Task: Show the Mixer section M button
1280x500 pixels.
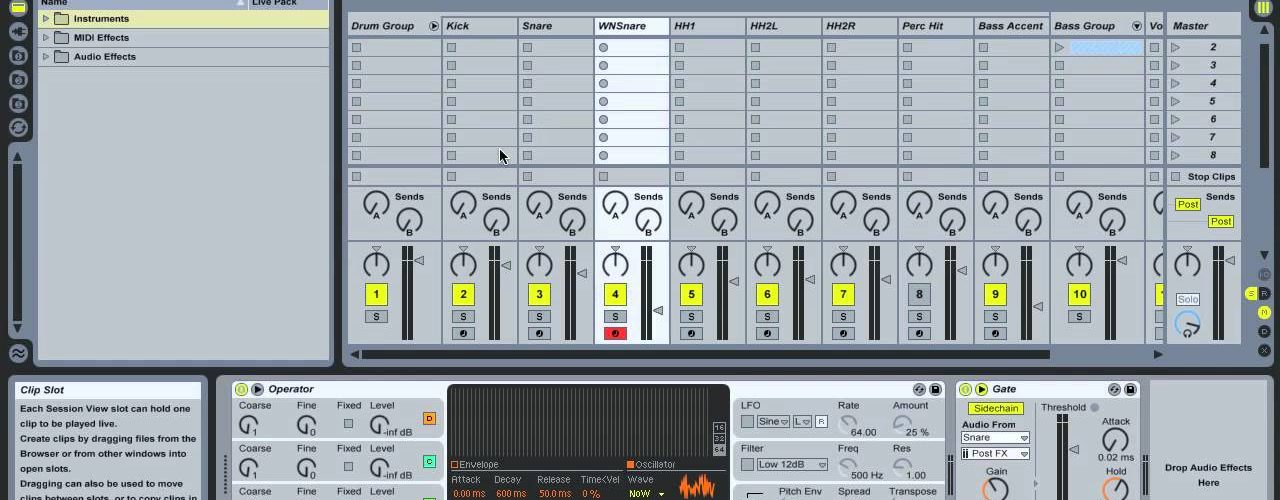Action: [x=1264, y=312]
